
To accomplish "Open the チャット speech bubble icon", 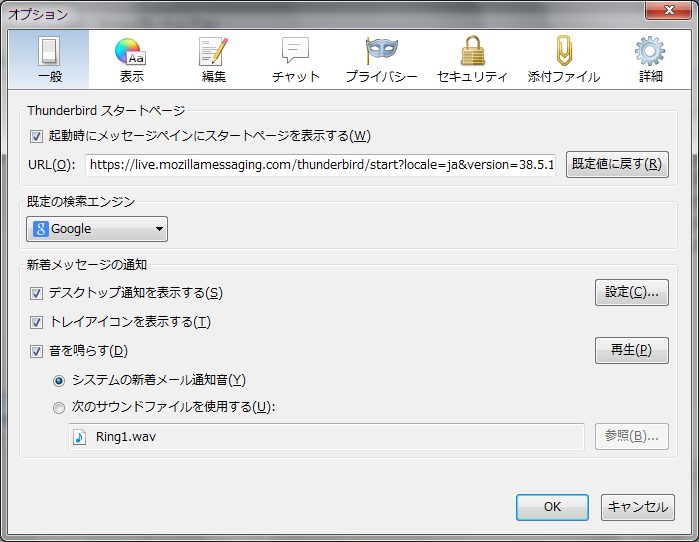I will coord(295,50).
